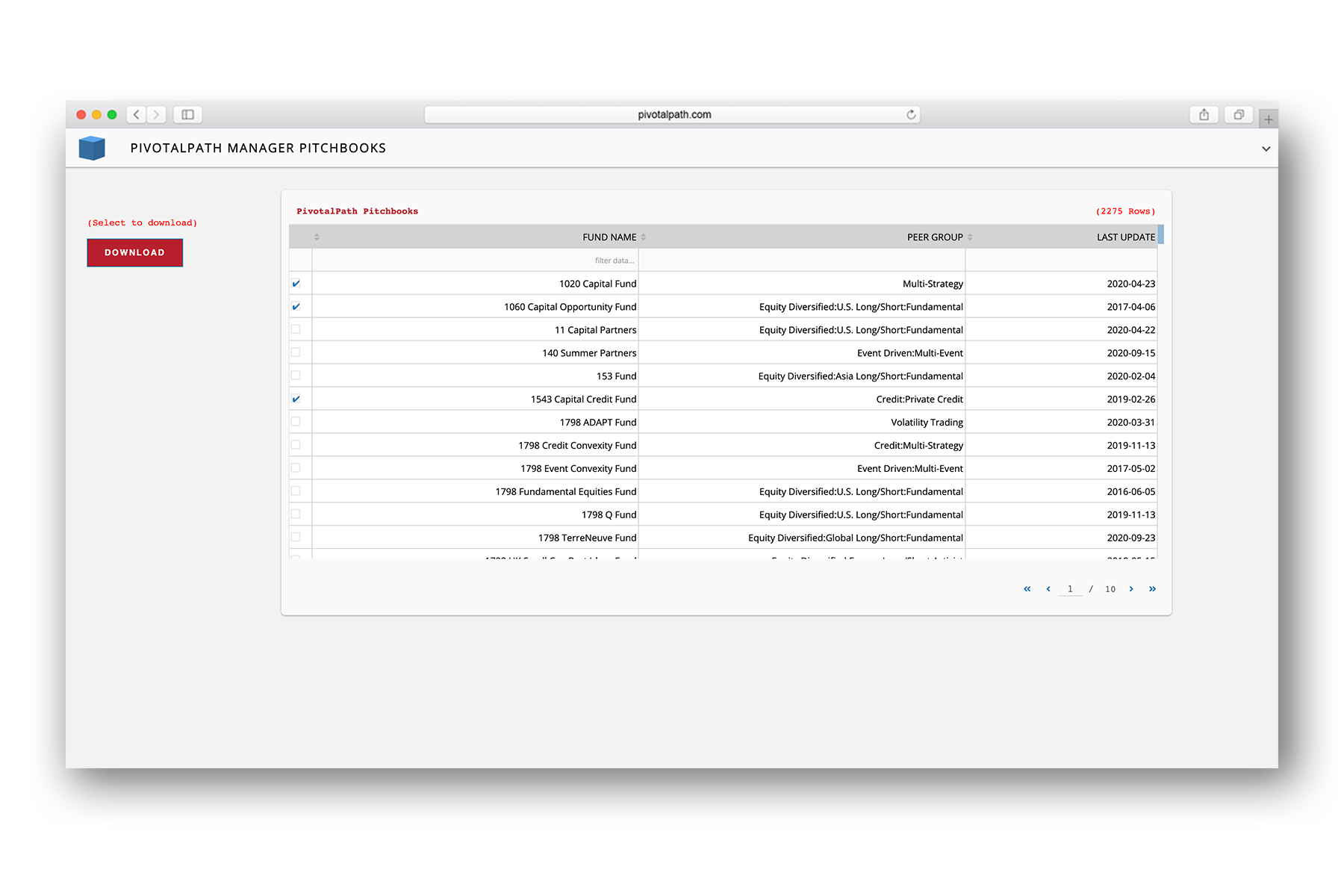Click the Last Update column header
The image size is (1344, 896).
pyautogui.click(x=1125, y=237)
